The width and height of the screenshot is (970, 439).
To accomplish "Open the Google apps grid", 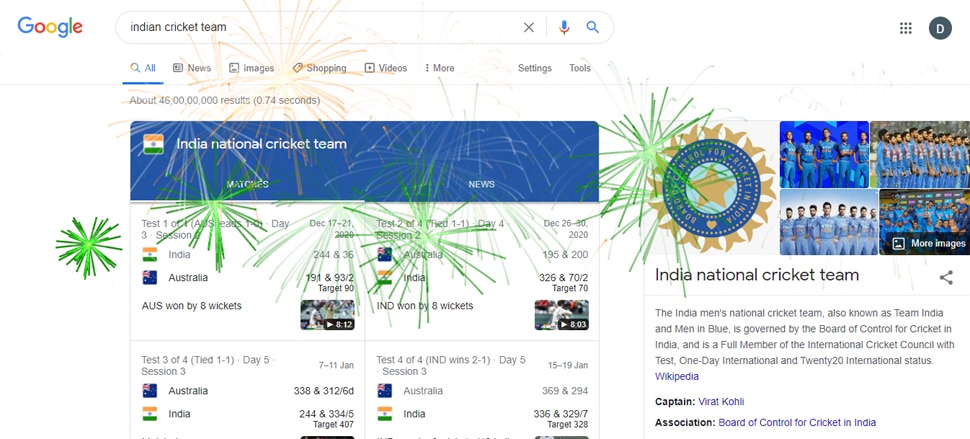I will (x=906, y=28).
